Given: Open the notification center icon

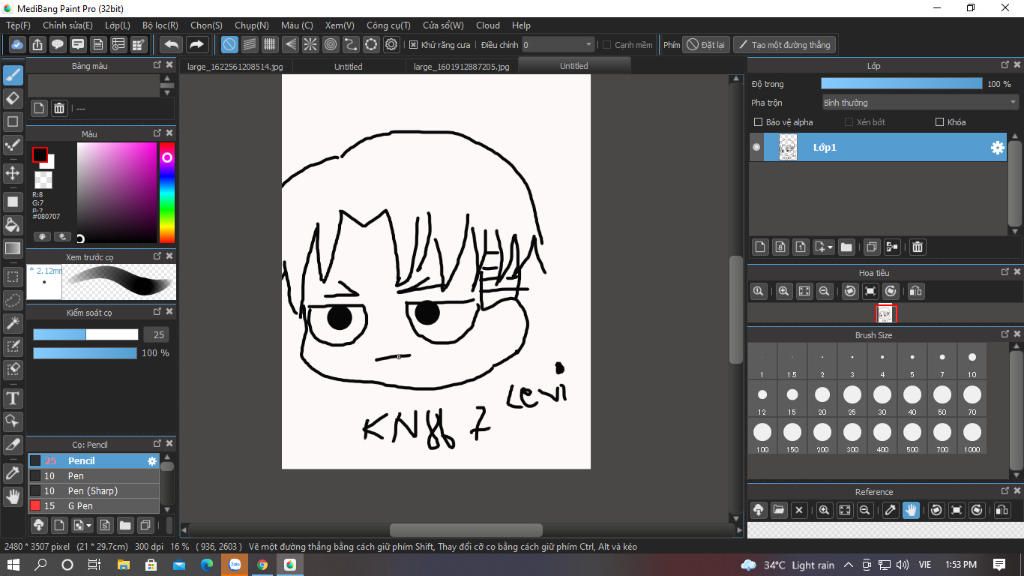Looking at the screenshot, I should (999, 565).
